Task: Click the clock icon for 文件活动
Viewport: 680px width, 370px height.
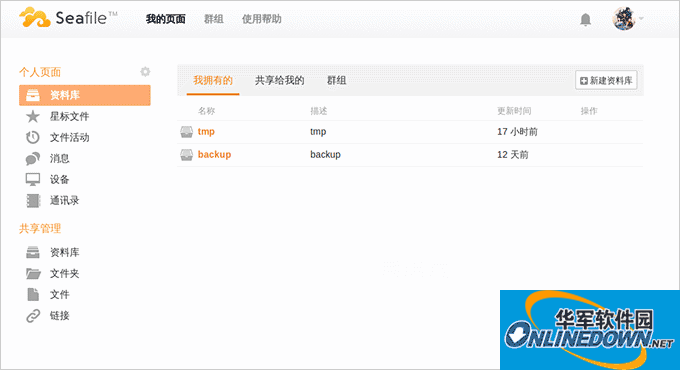Action: [33, 138]
